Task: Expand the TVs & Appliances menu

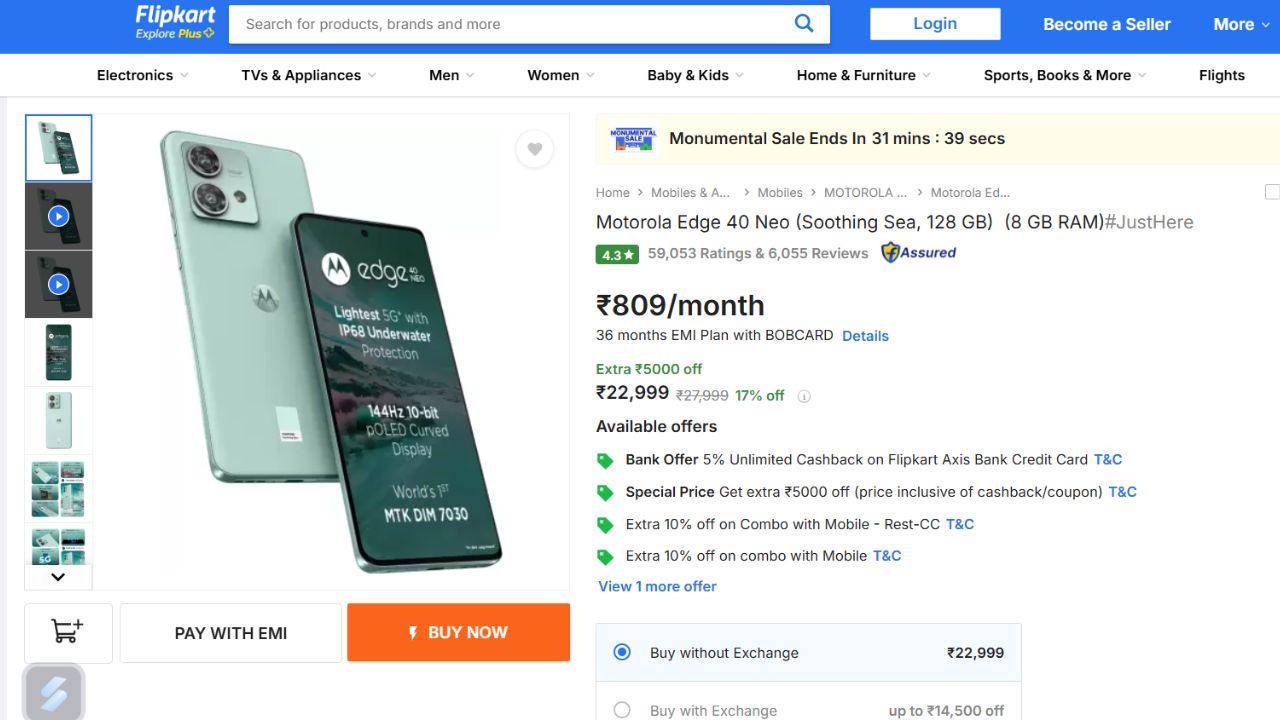Action: pos(309,75)
